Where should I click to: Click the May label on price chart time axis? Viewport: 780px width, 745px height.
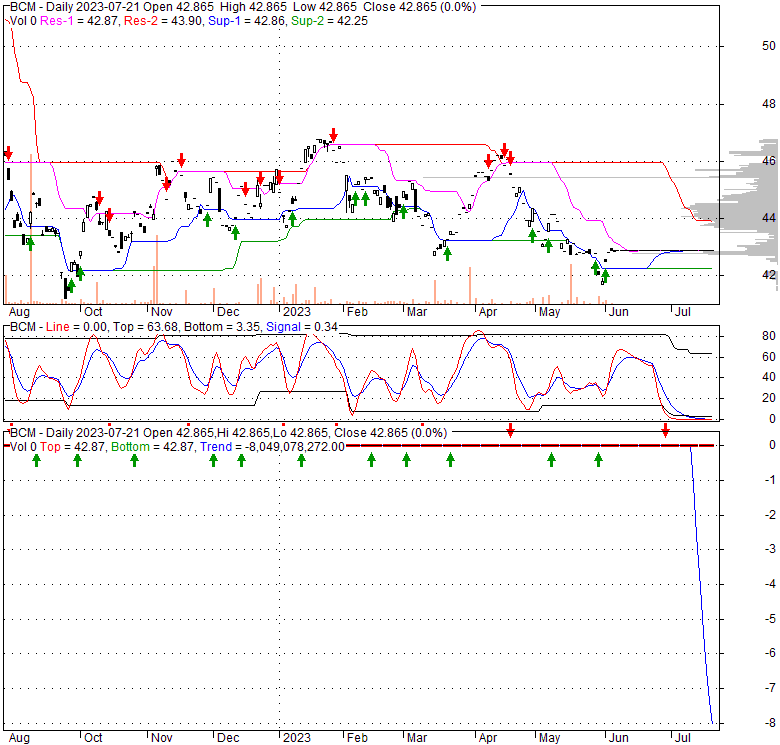549,312
